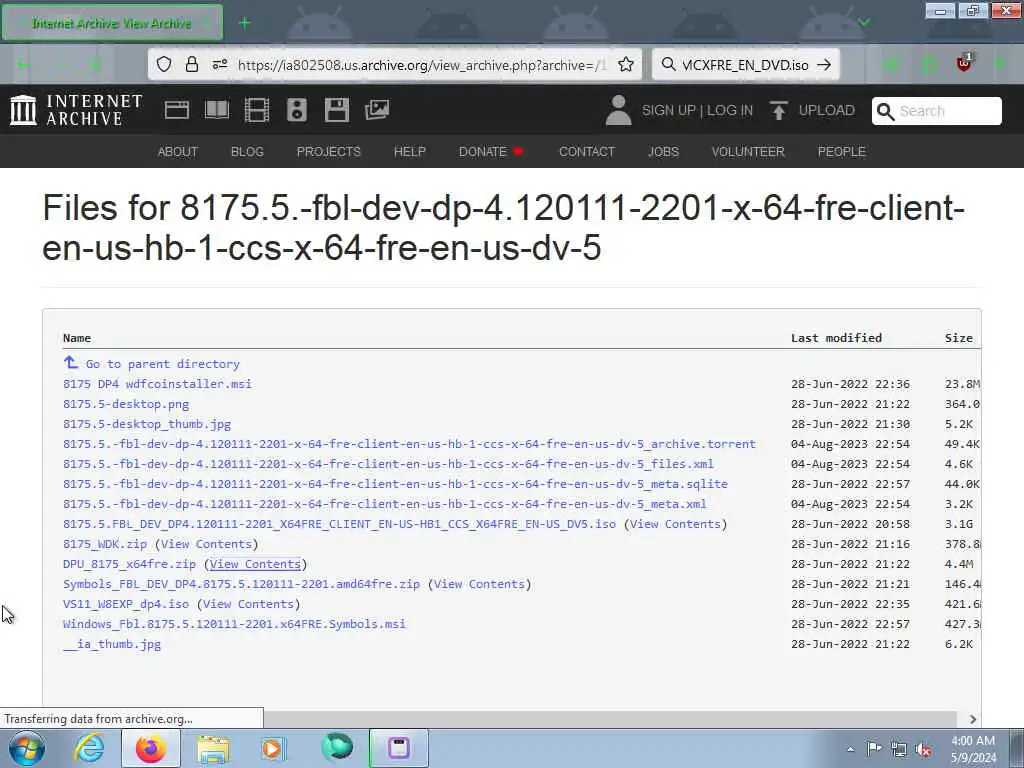The width and height of the screenshot is (1024, 768).
Task: Open Windows Explorer folder in taskbar
Action: (x=213, y=749)
